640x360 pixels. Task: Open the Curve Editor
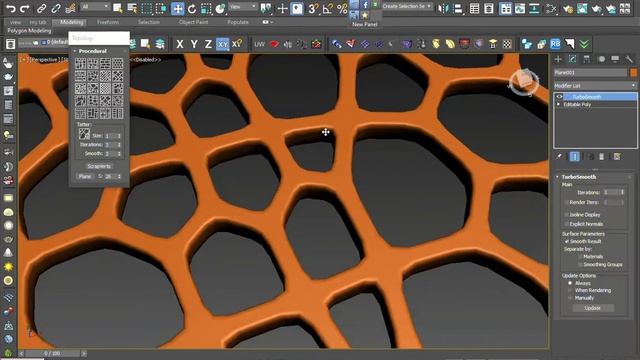(x=520, y=8)
